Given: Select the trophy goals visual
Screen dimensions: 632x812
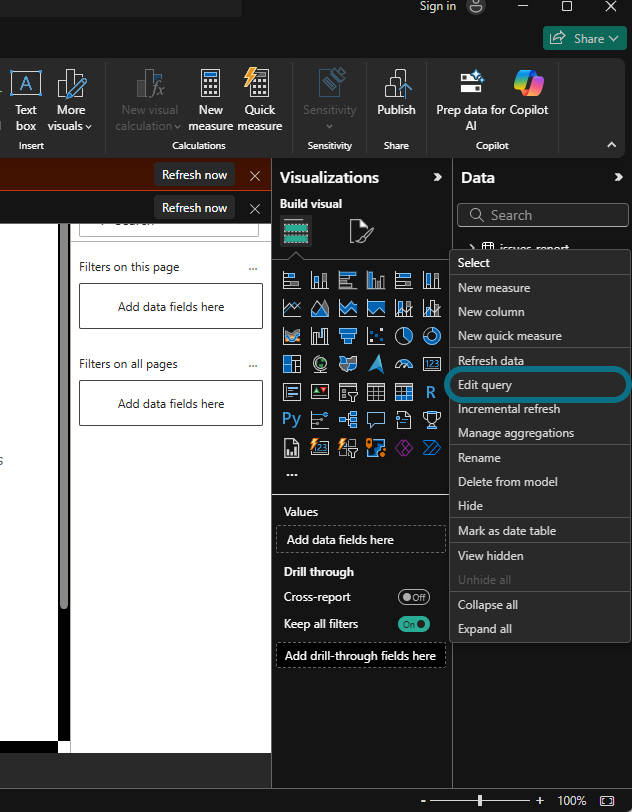Looking at the screenshot, I should (x=432, y=420).
